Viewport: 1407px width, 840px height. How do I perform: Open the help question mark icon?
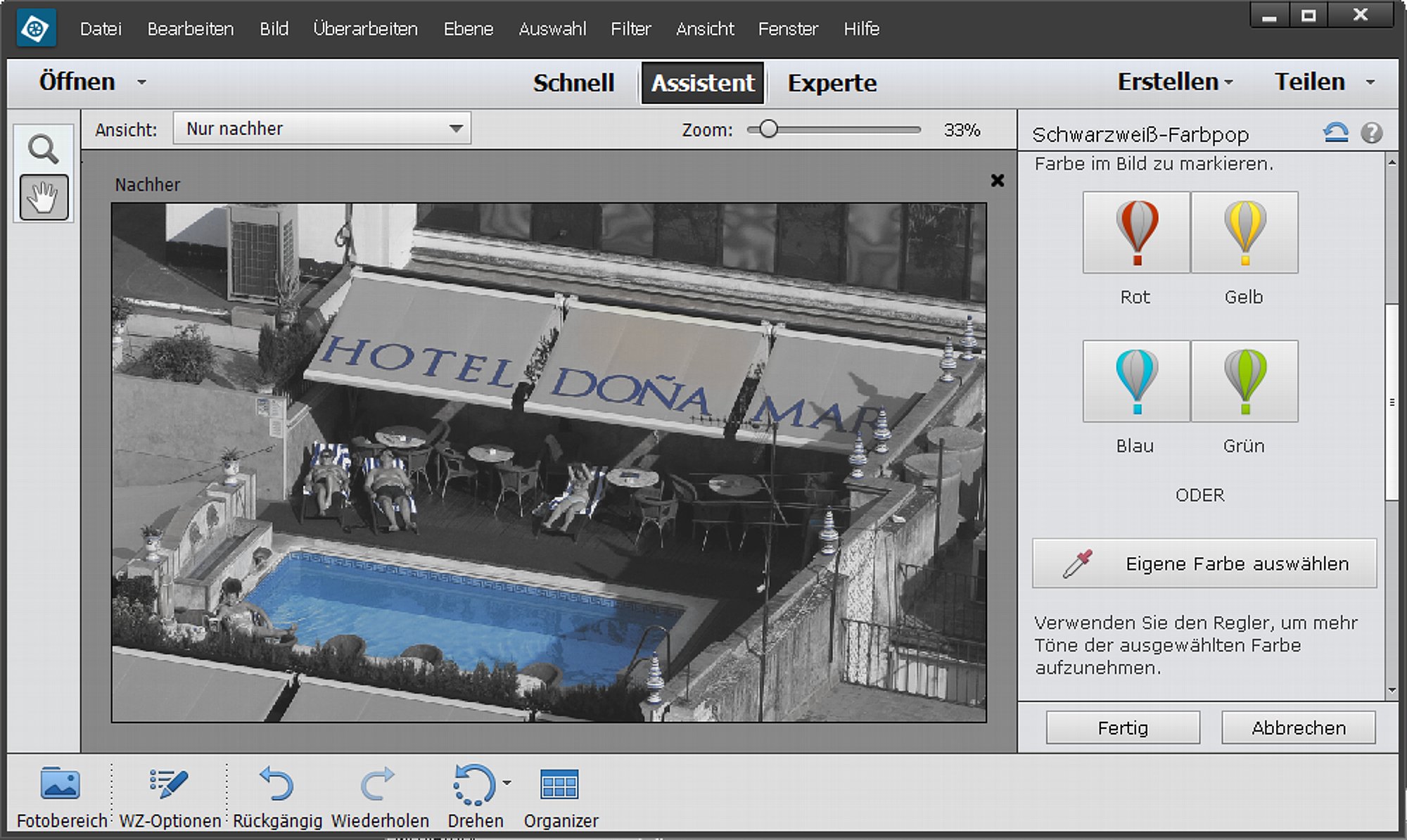point(1371,132)
